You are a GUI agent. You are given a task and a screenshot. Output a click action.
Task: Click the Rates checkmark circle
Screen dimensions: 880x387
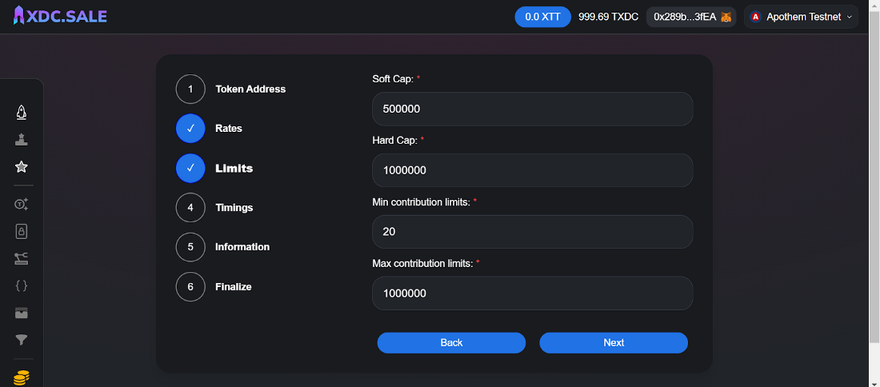(190, 128)
